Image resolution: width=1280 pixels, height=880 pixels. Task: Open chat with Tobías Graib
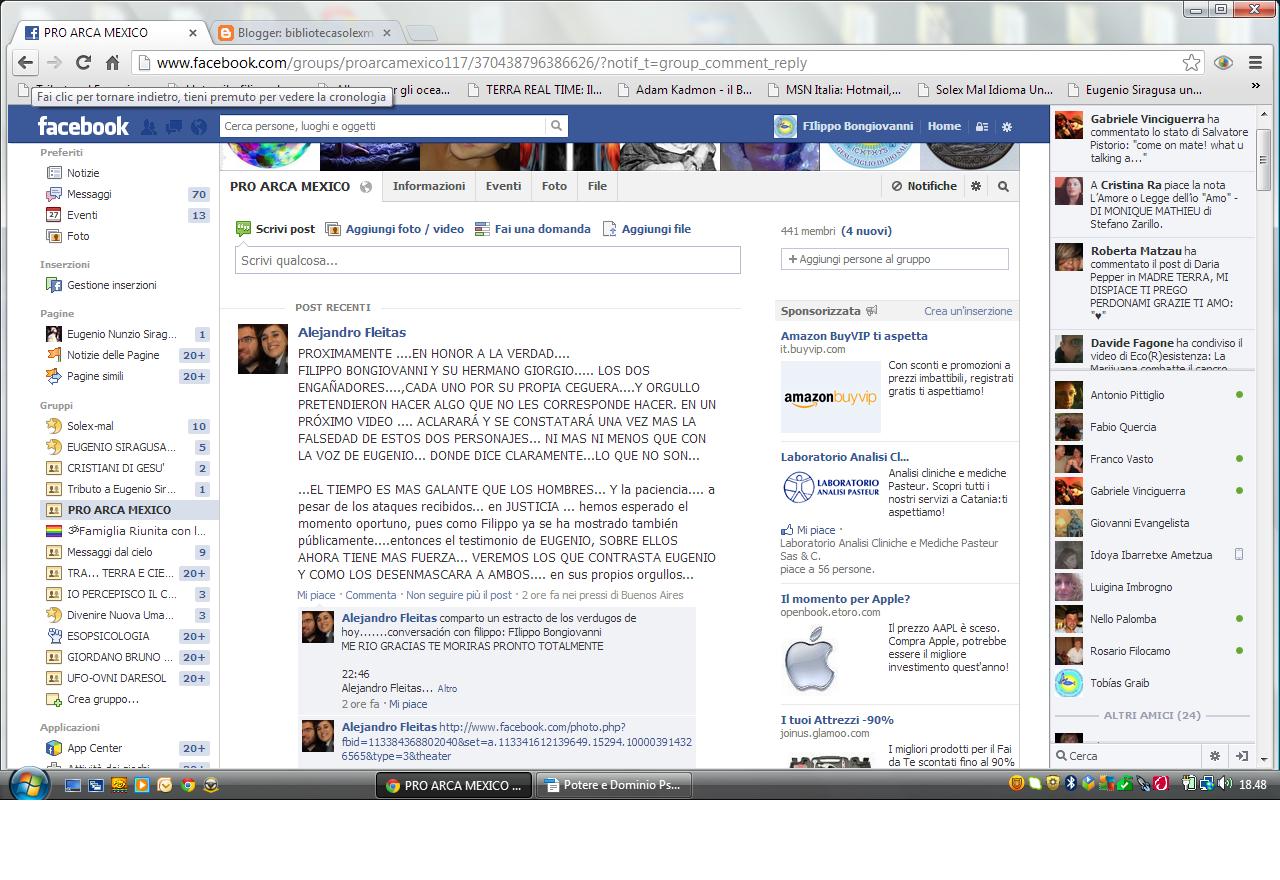point(1151,683)
